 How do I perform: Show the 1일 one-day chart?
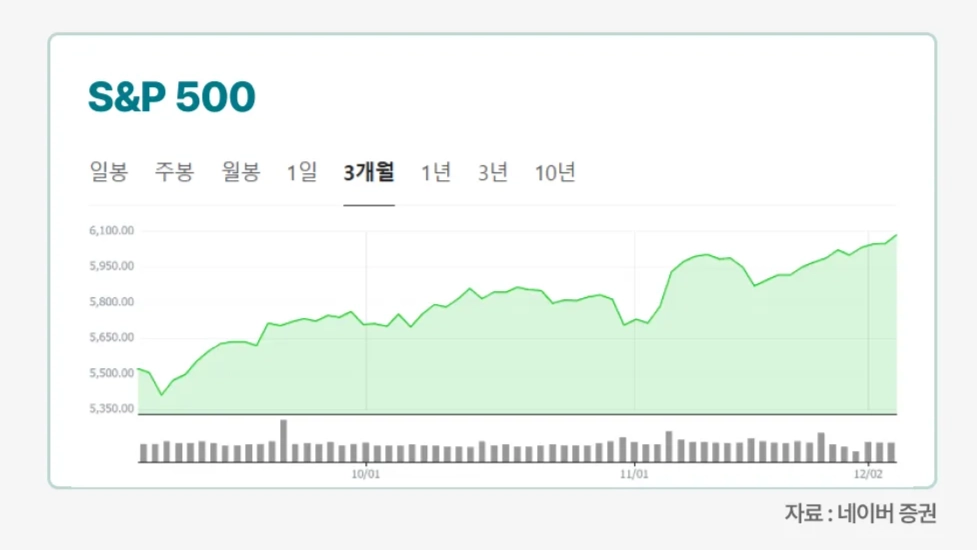click(x=301, y=172)
